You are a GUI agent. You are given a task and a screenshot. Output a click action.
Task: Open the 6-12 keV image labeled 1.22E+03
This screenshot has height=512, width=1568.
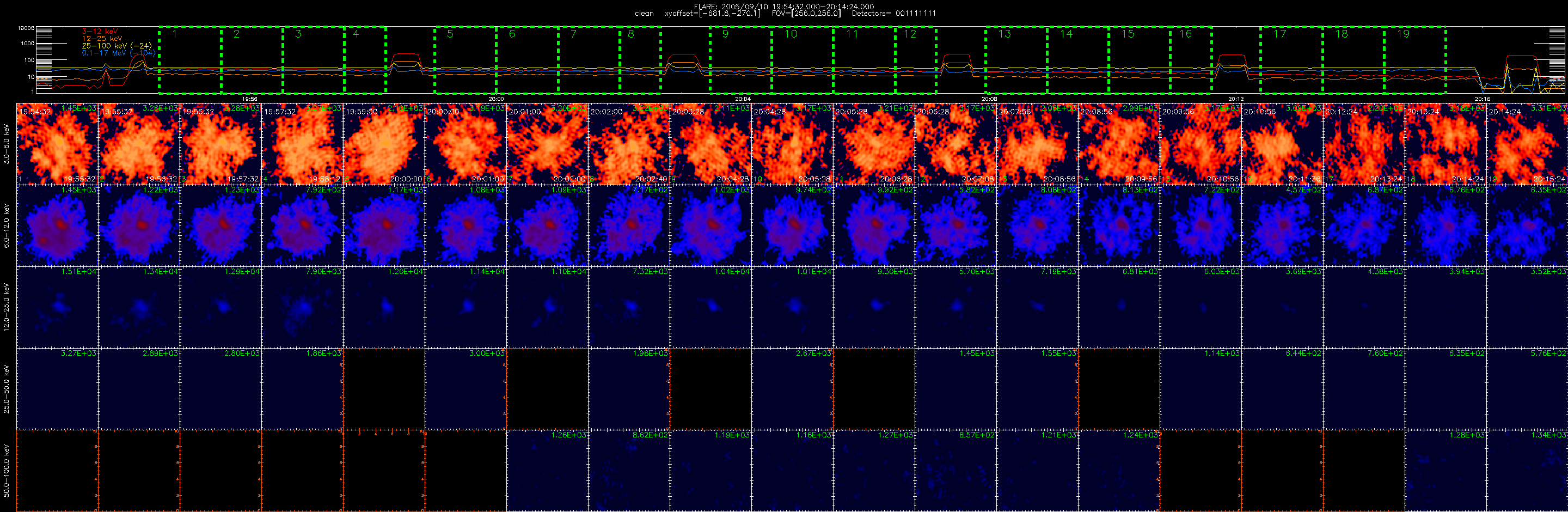coord(139,225)
